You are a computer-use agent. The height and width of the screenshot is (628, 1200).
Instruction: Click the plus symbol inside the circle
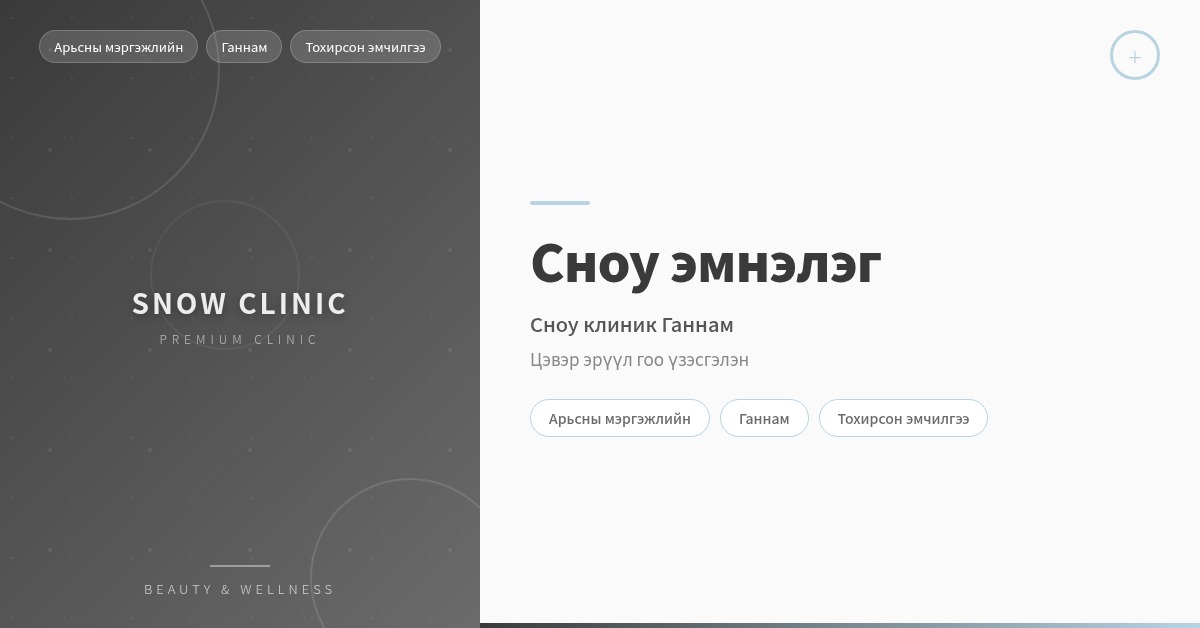tap(1135, 55)
